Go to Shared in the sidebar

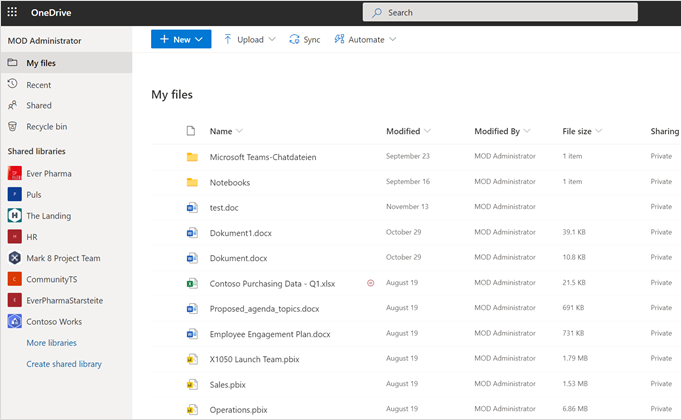39,106
